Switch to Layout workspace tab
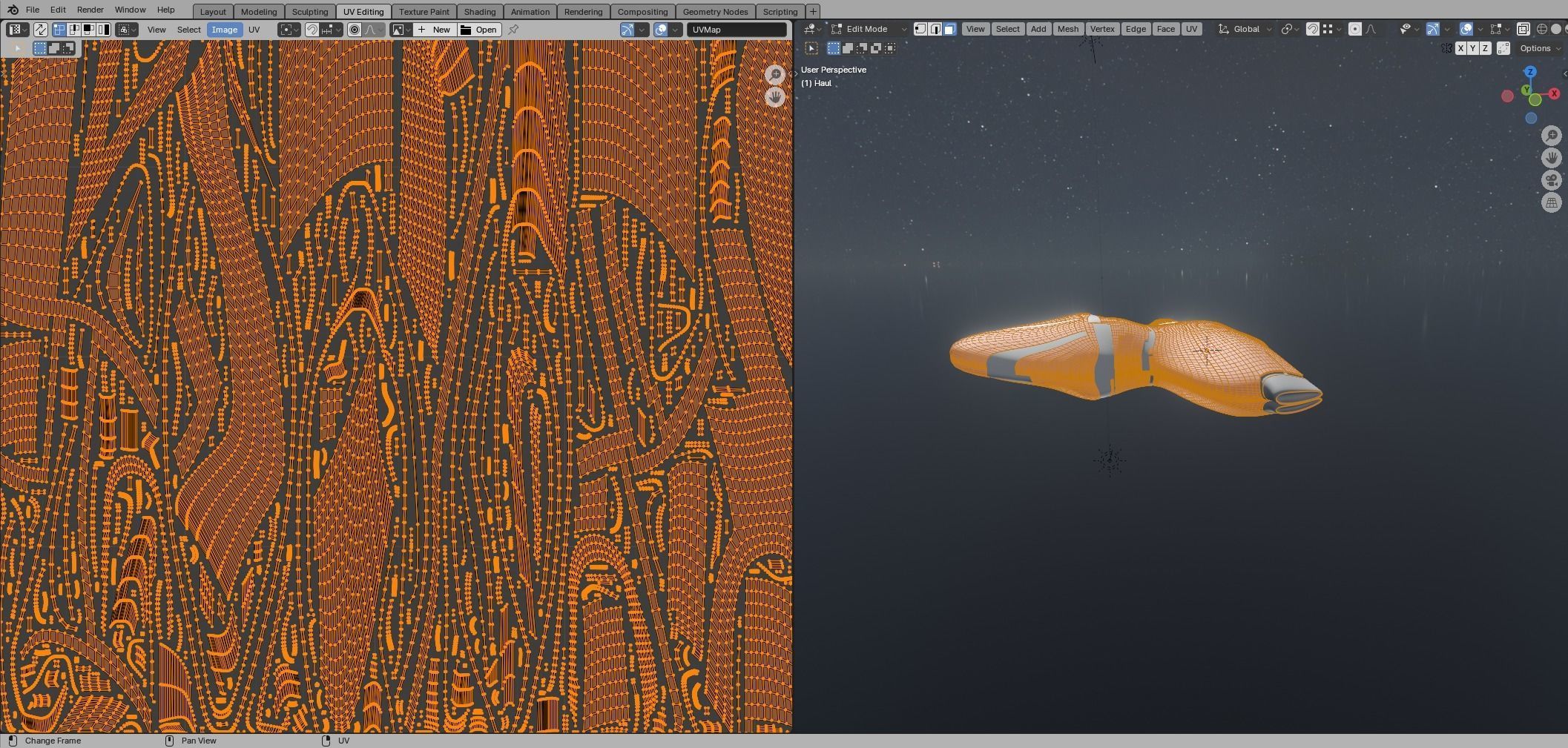The height and width of the screenshot is (748, 1568). 213,12
